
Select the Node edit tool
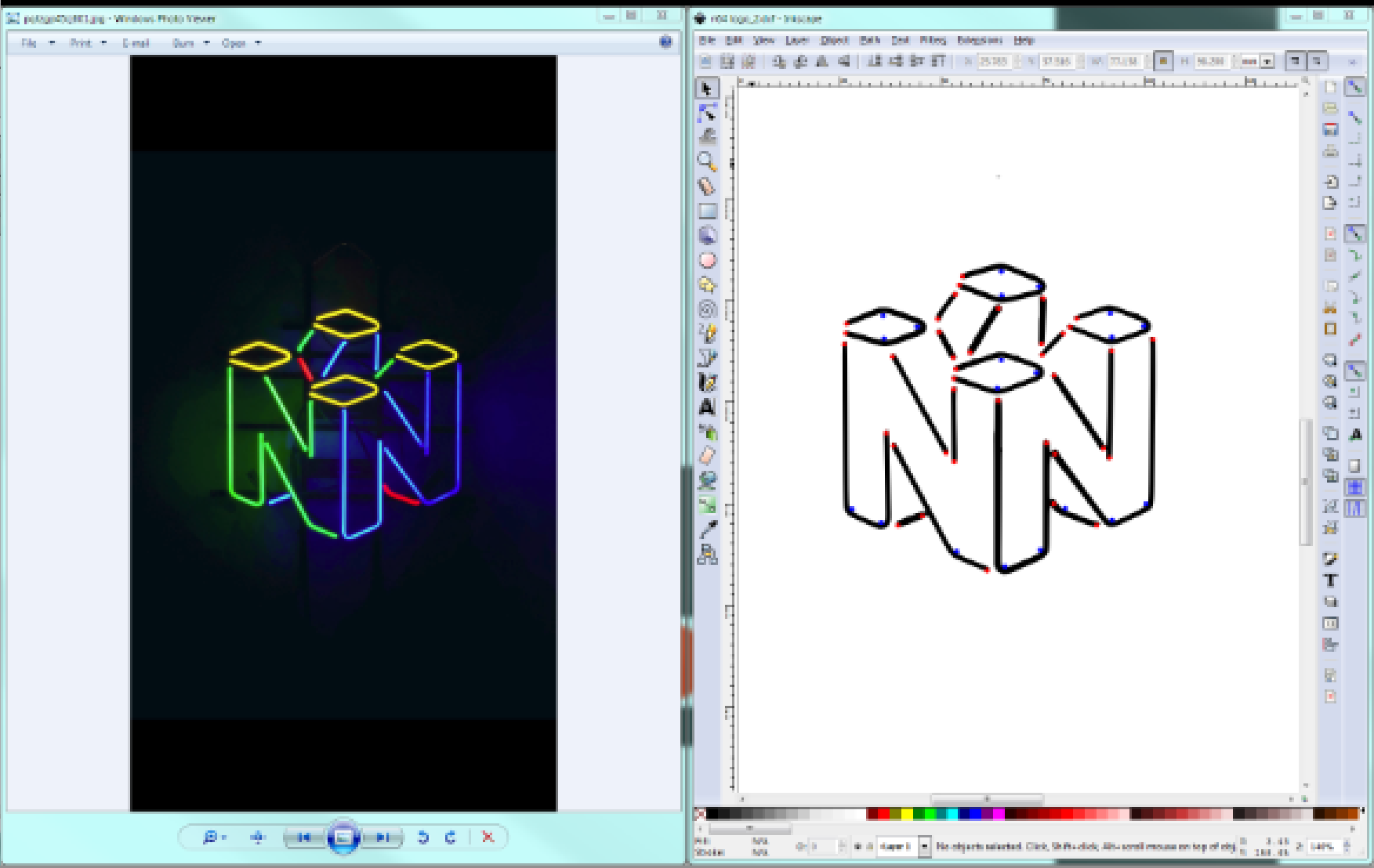[707, 113]
